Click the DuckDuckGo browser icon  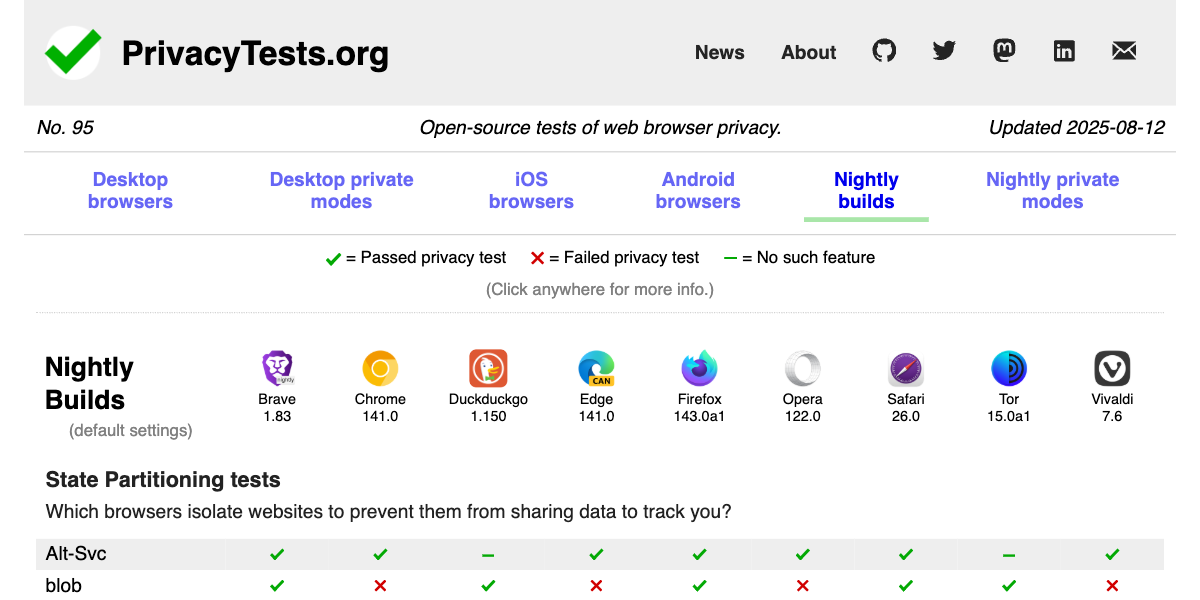coord(488,369)
